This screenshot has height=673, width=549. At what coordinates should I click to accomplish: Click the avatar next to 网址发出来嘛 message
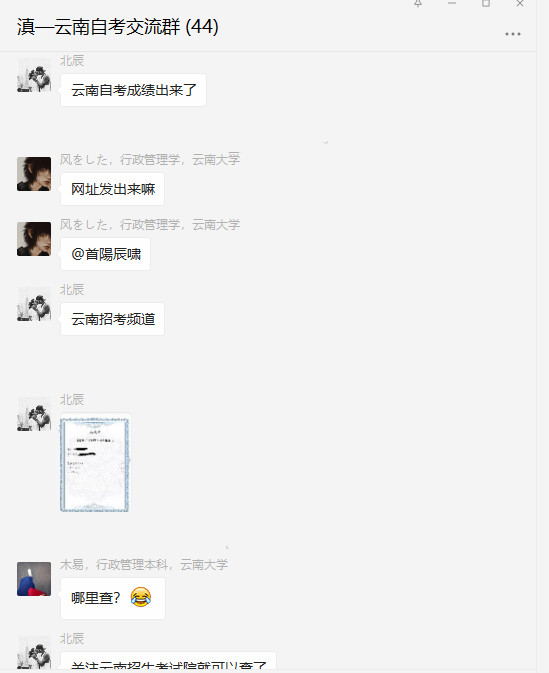(34, 174)
